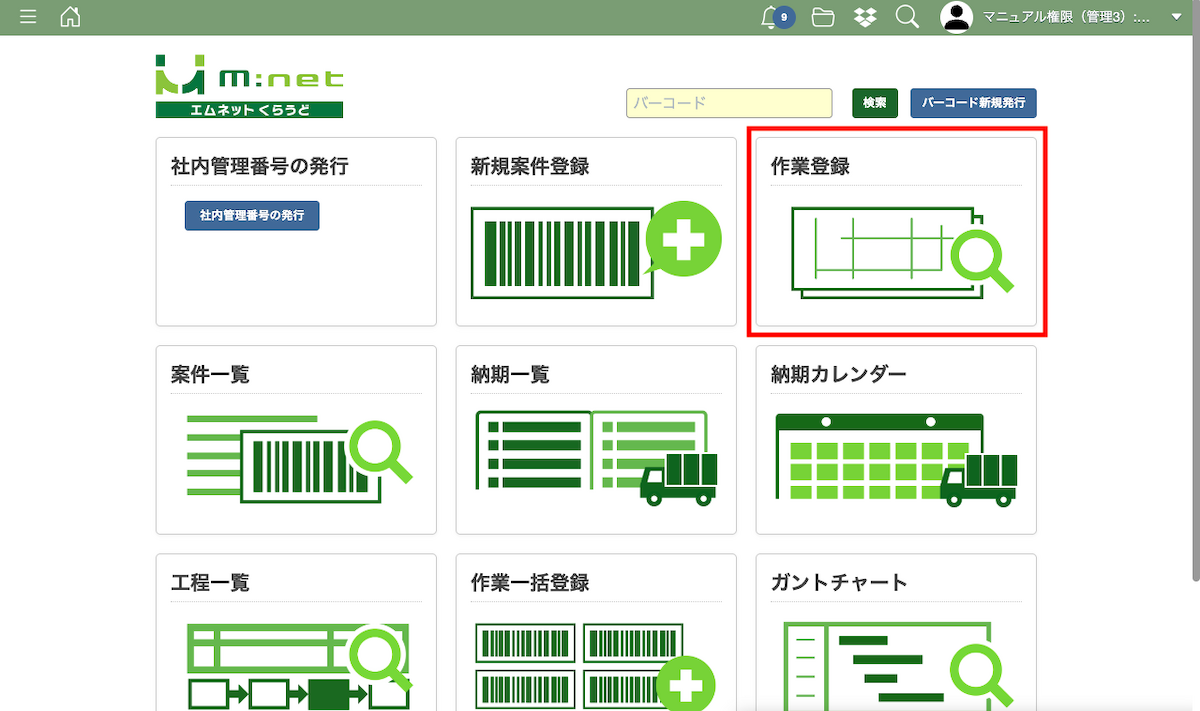Open 作業一括登録 multi-barcode icon
This screenshot has height=711, width=1200.
(595, 665)
